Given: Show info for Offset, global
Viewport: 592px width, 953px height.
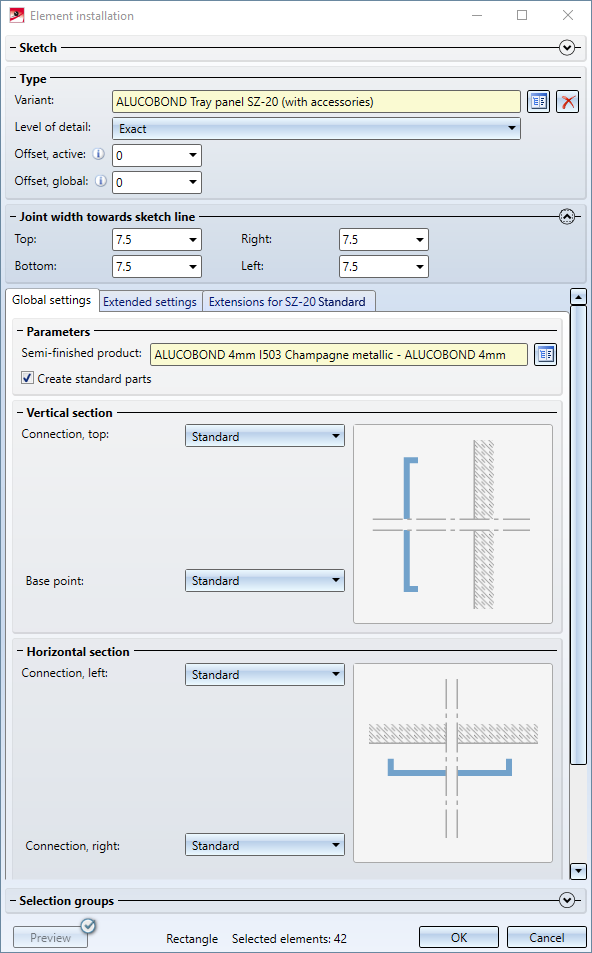Looking at the screenshot, I should [101, 181].
